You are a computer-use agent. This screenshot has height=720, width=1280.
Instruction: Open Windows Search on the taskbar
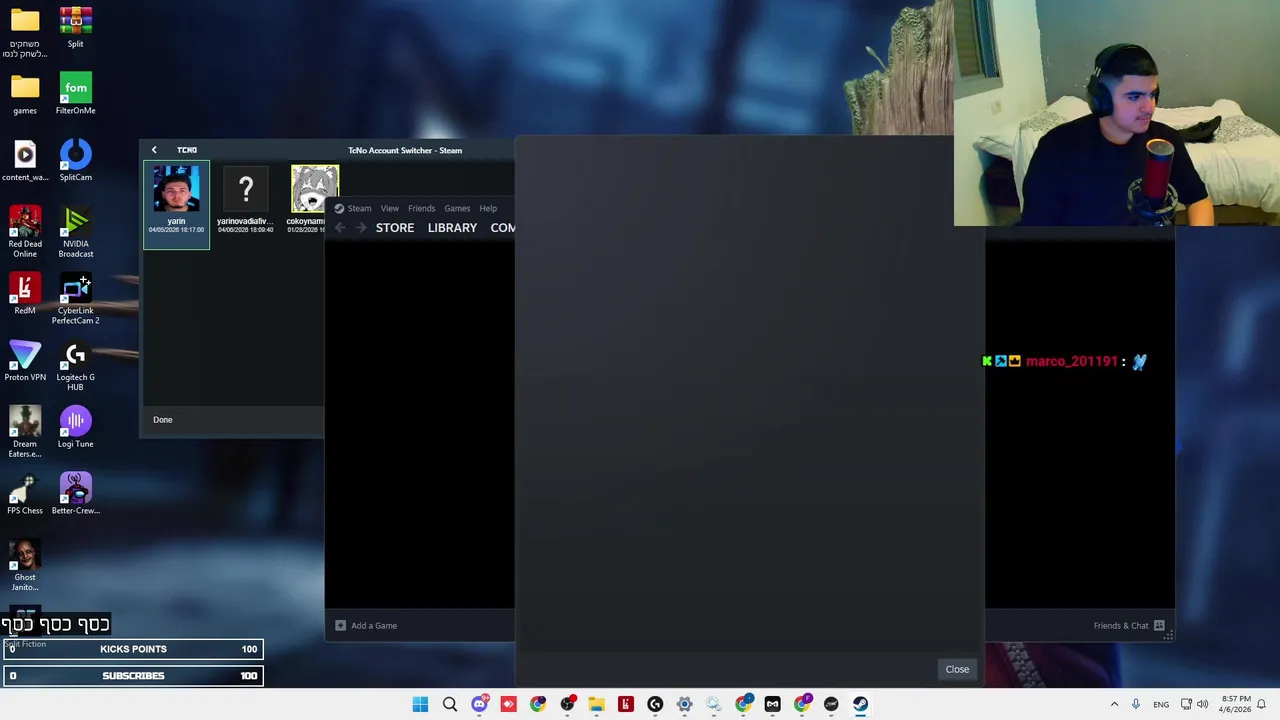pos(450,704)
